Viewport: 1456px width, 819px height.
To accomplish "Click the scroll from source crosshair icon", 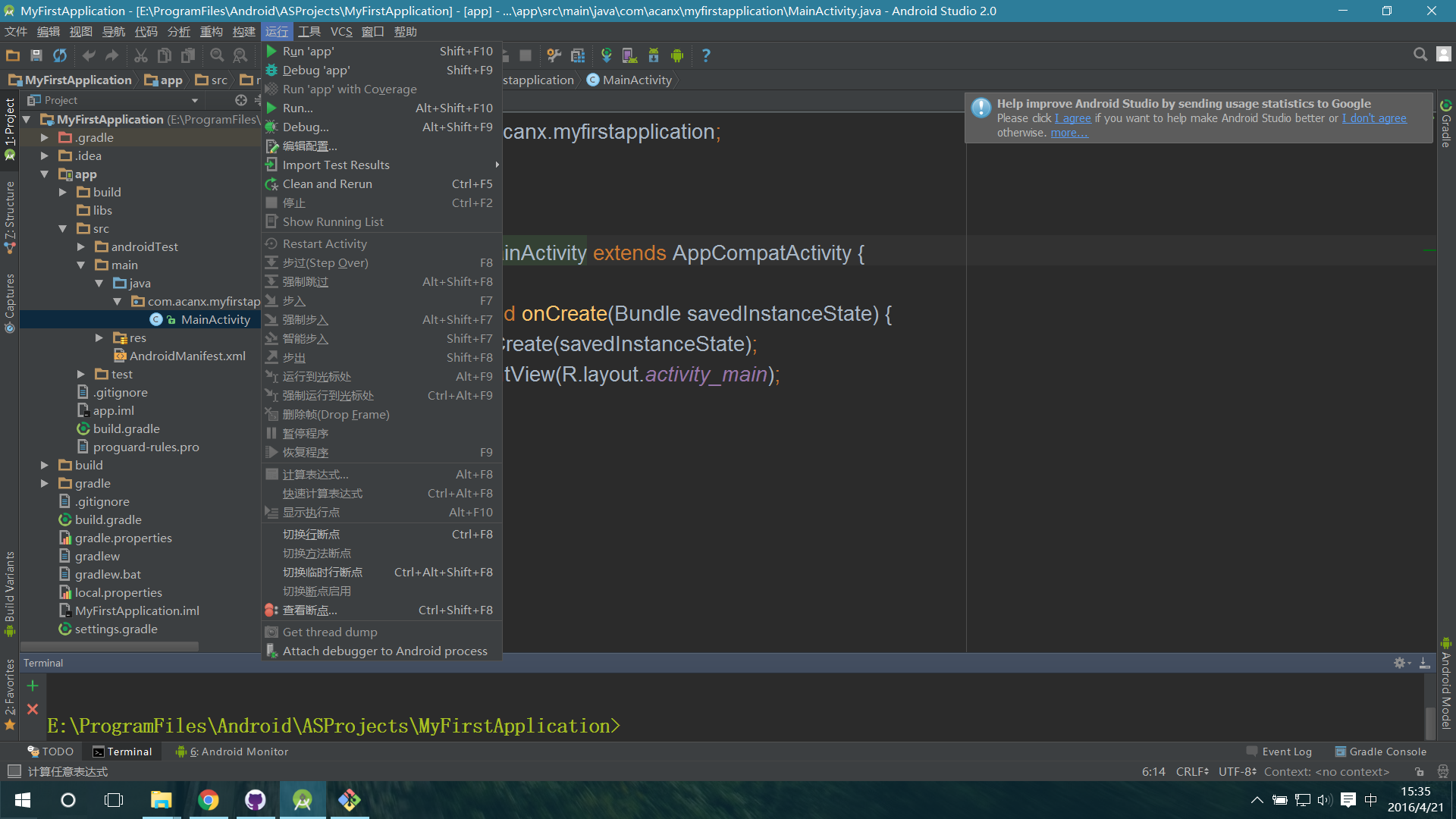I will pos(241,100).
